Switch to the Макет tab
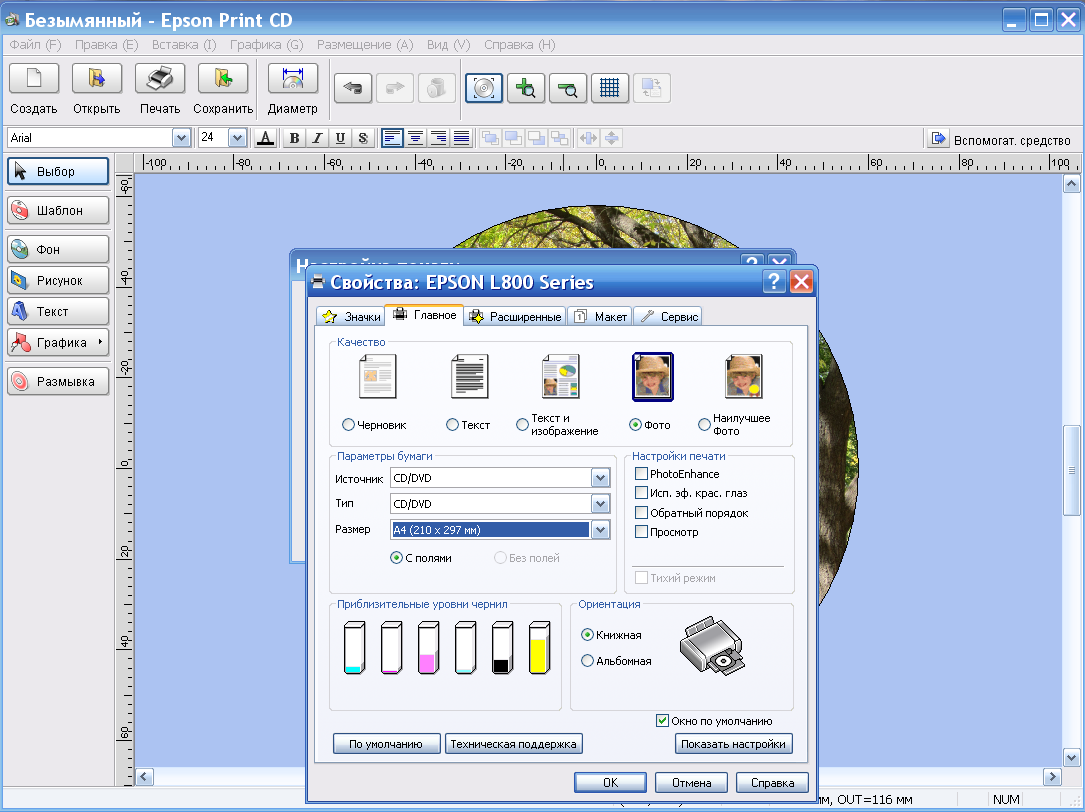 tap(600, 316)
